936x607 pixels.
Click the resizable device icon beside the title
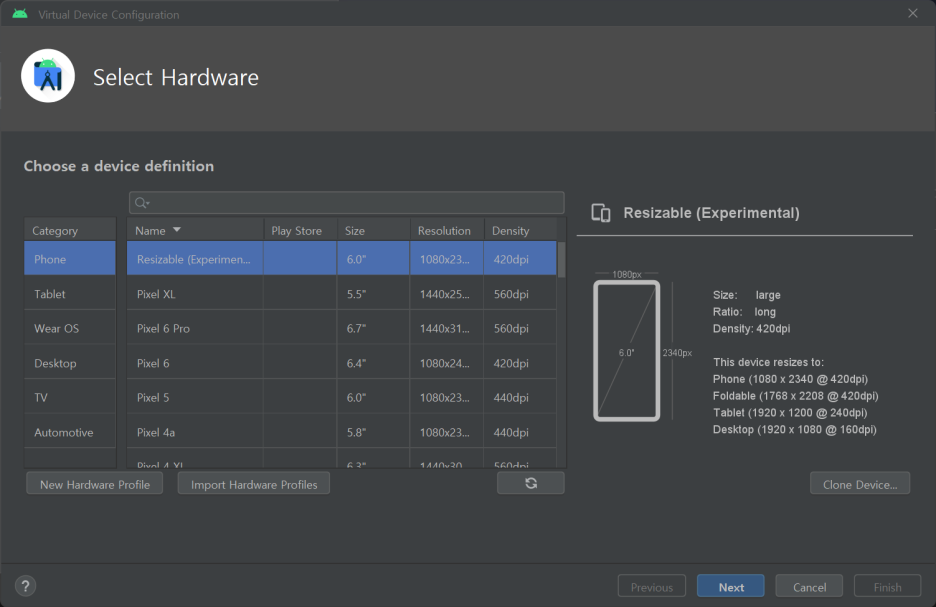(x=601, y=213)
